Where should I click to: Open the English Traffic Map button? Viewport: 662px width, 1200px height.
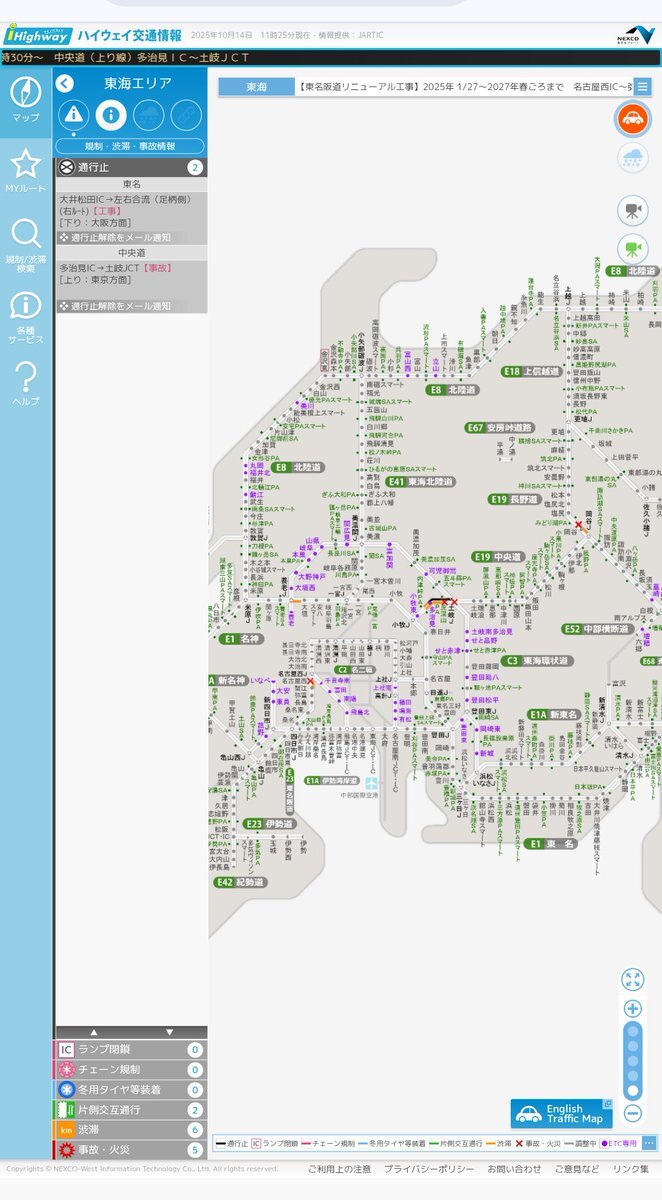click(562, 1114)
